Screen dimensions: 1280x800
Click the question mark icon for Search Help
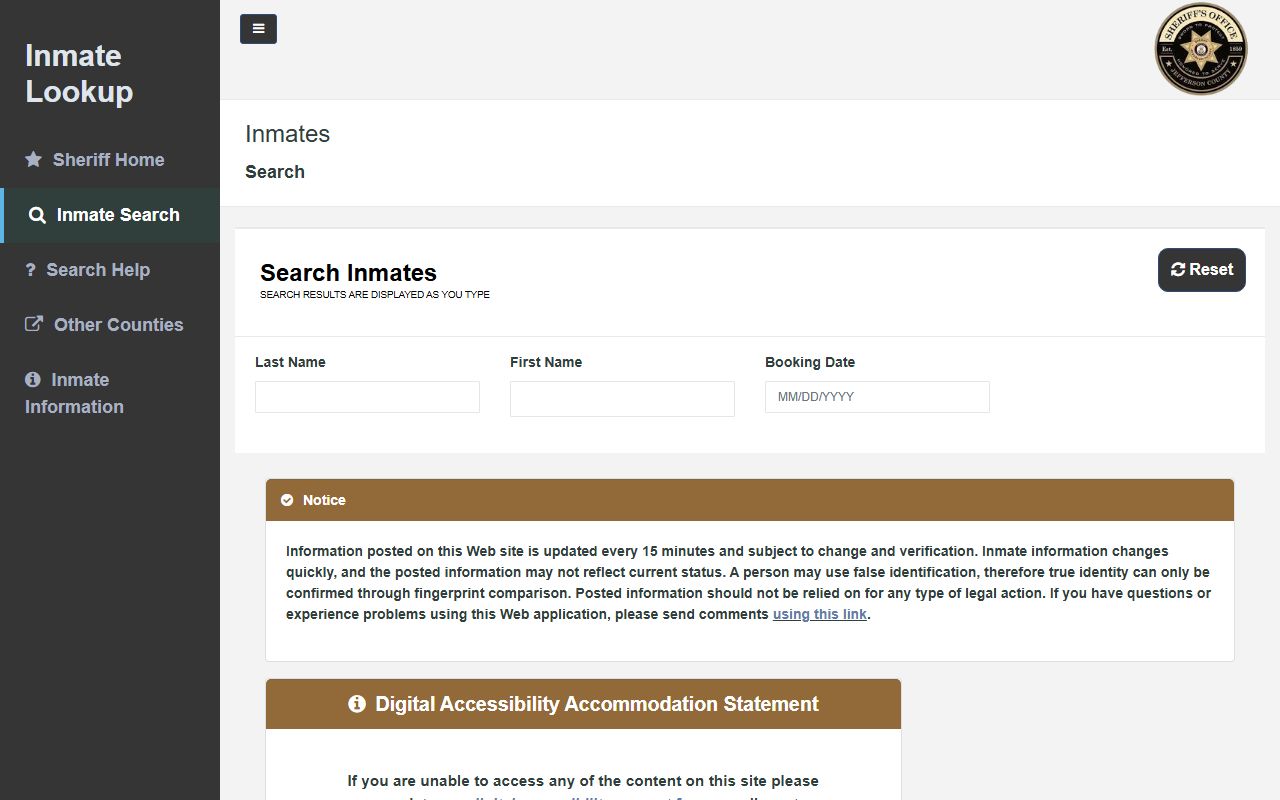pos(31,270)
